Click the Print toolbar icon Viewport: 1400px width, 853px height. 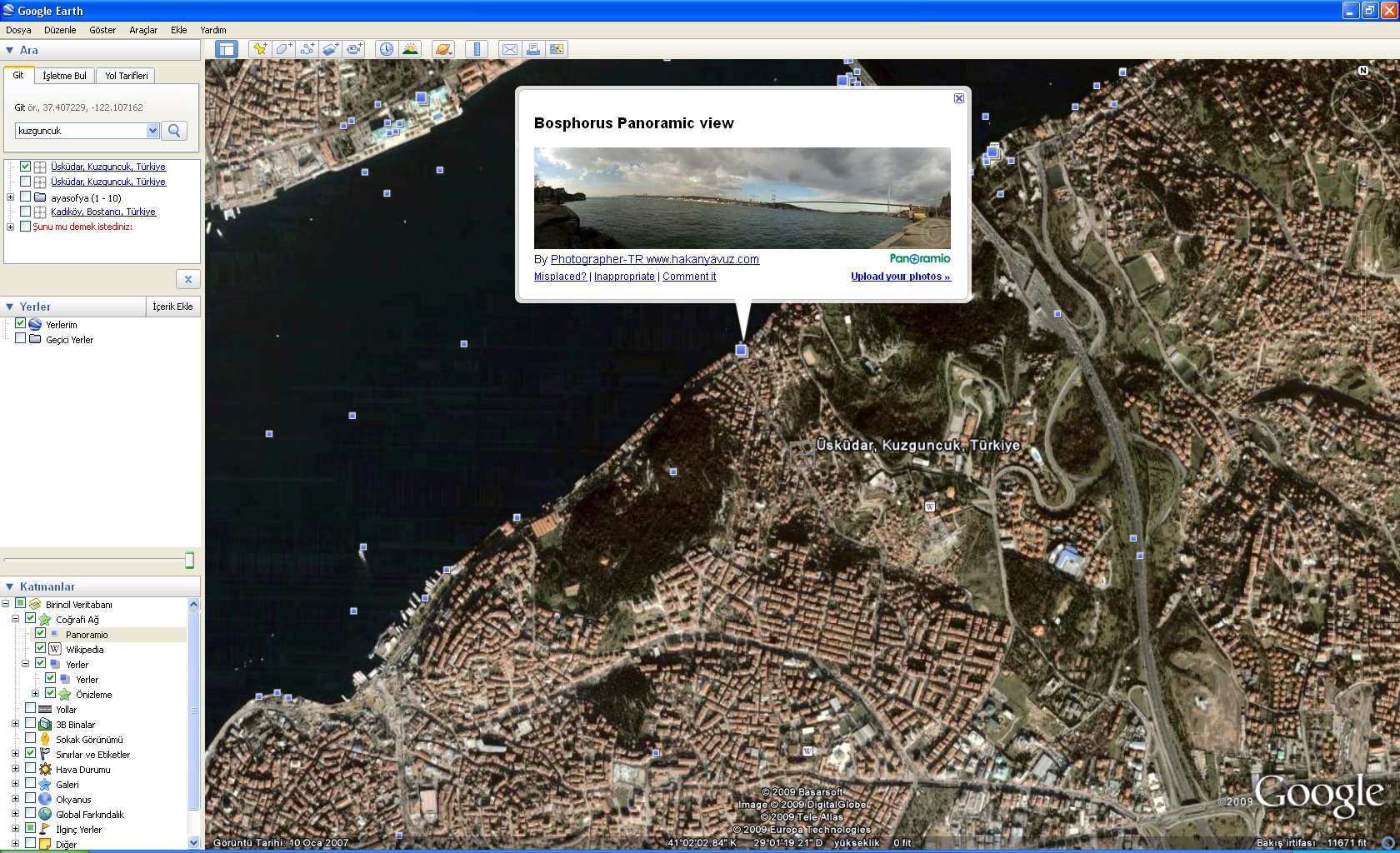click(x=533, y=49)
